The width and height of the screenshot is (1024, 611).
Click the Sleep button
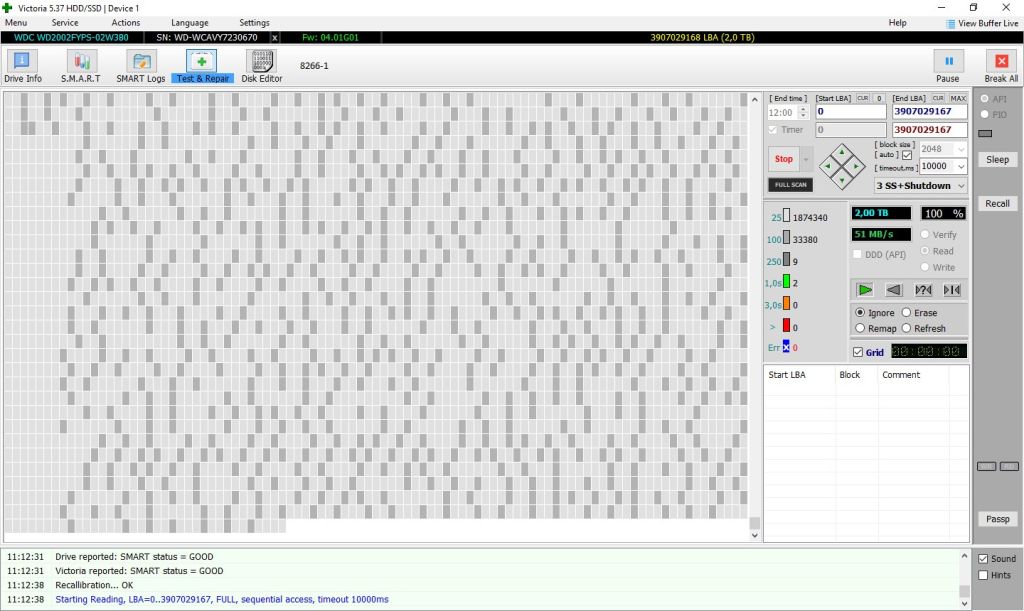997,159
